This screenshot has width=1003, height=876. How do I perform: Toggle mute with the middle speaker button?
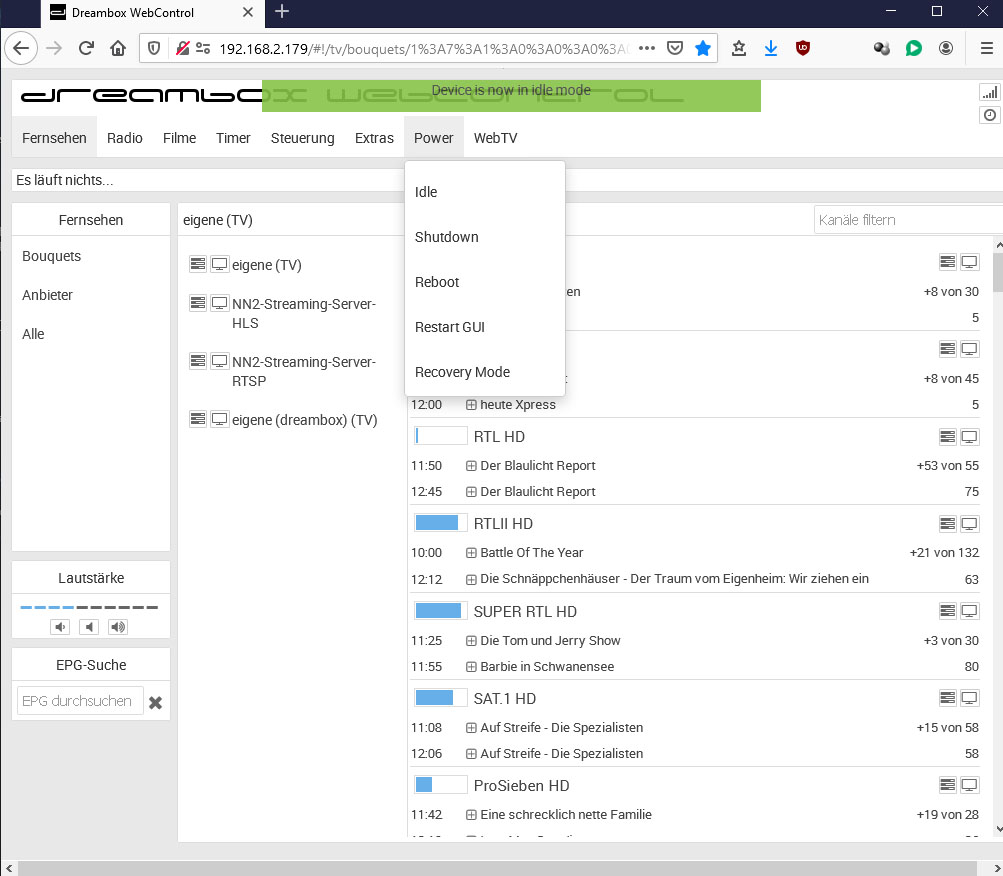click(90, 627)
